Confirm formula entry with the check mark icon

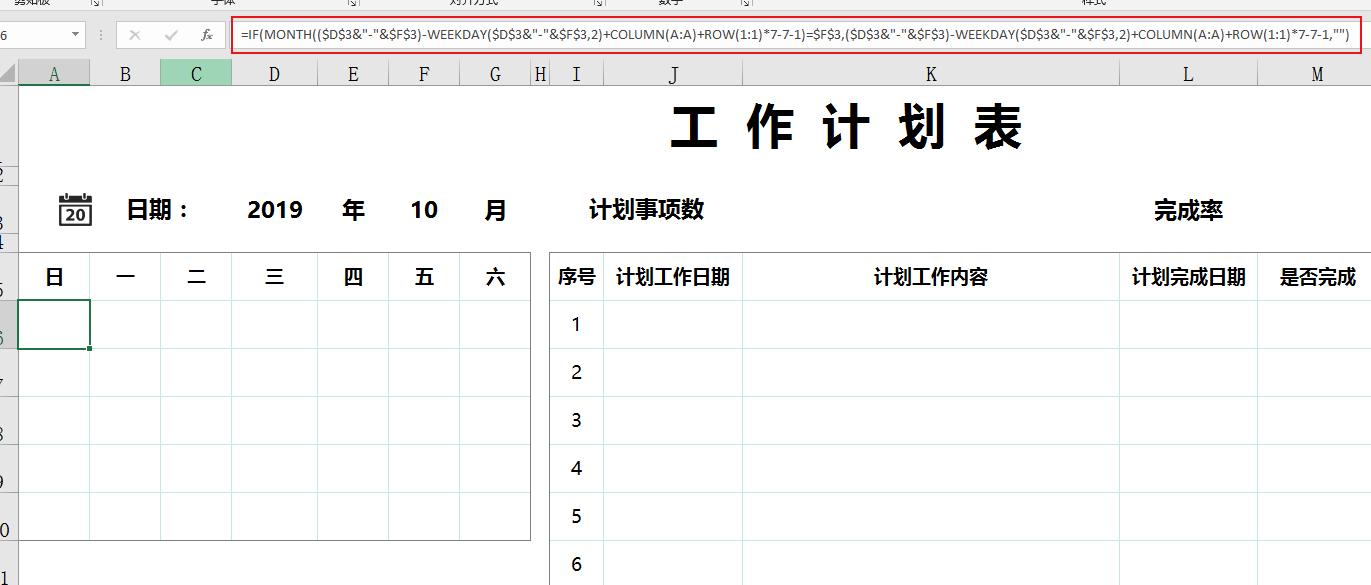[x=170, y=33]
